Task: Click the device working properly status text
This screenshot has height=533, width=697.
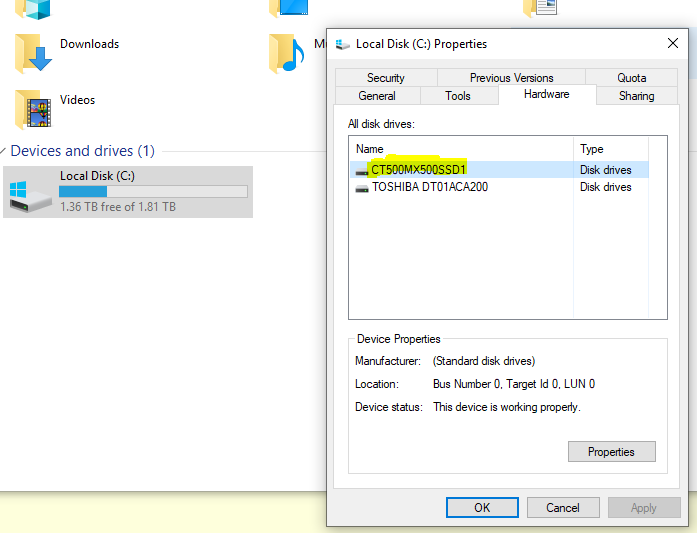Action: (x=507, y=407)
